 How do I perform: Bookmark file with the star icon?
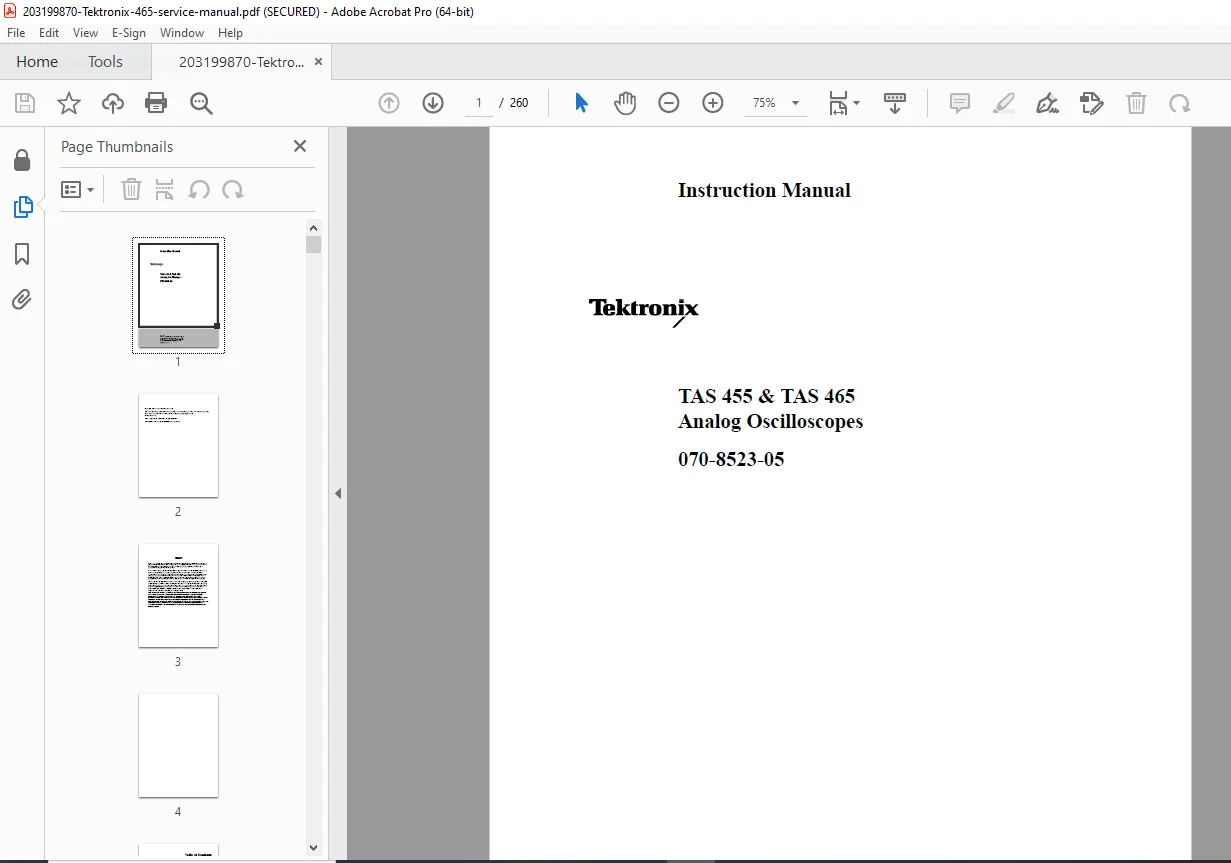point(69,103)
